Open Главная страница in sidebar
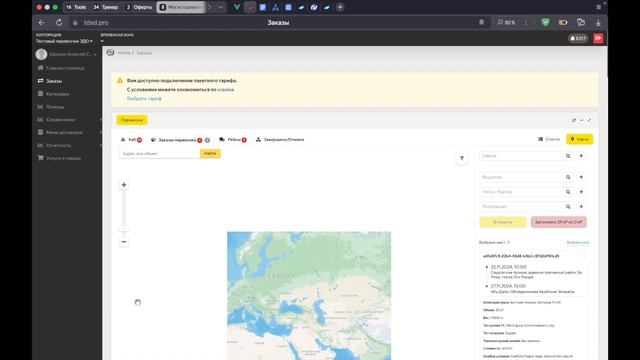 [61, 68]
